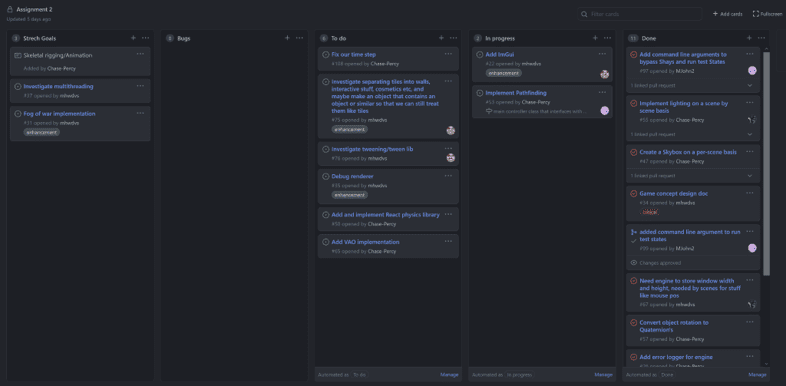
Task: Click enhancement label on Debug renderer card
Action: [349, 195]
